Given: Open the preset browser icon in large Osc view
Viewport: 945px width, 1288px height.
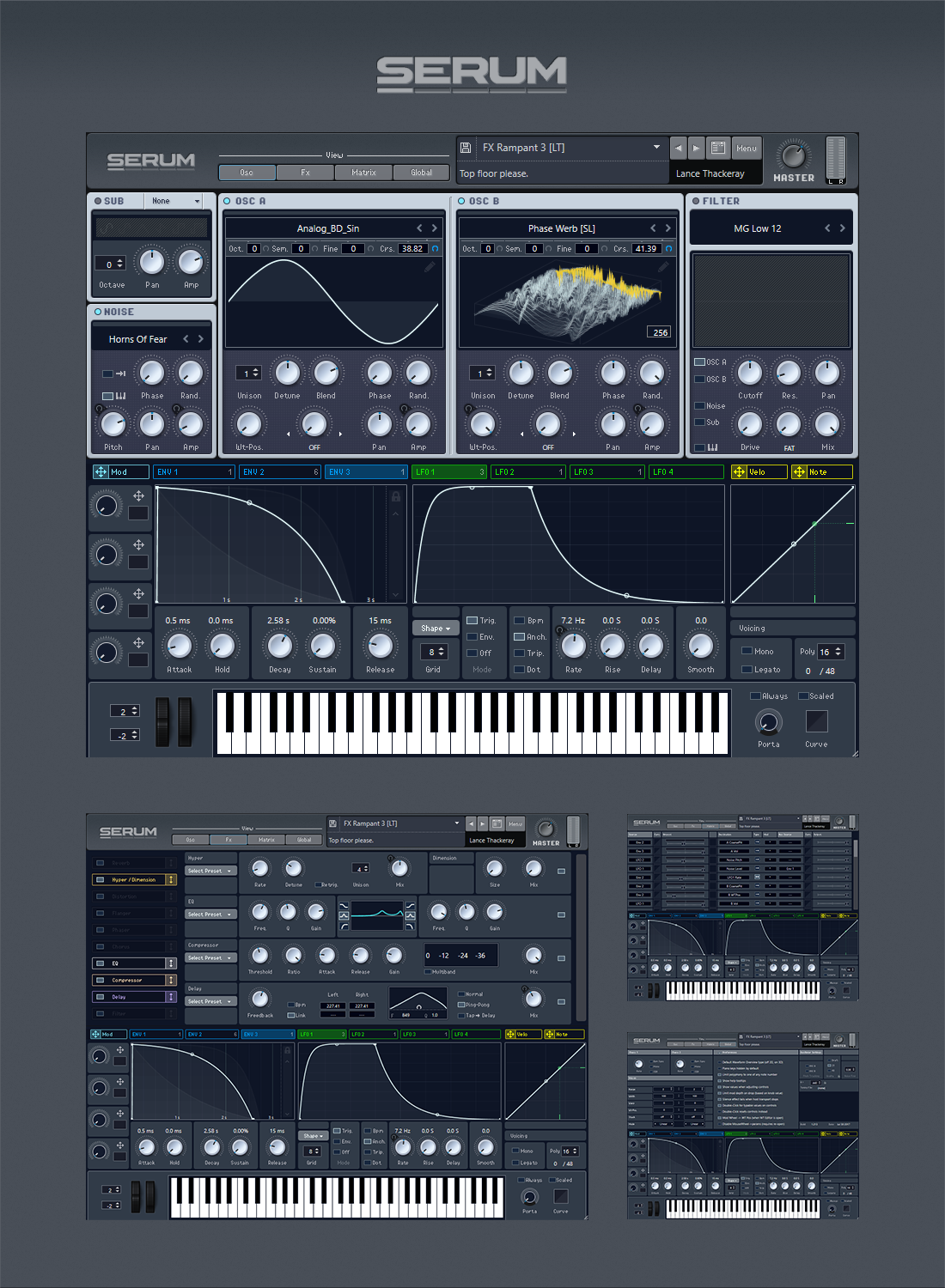Looking at the screenshot, I should click(x=718, y=148).
